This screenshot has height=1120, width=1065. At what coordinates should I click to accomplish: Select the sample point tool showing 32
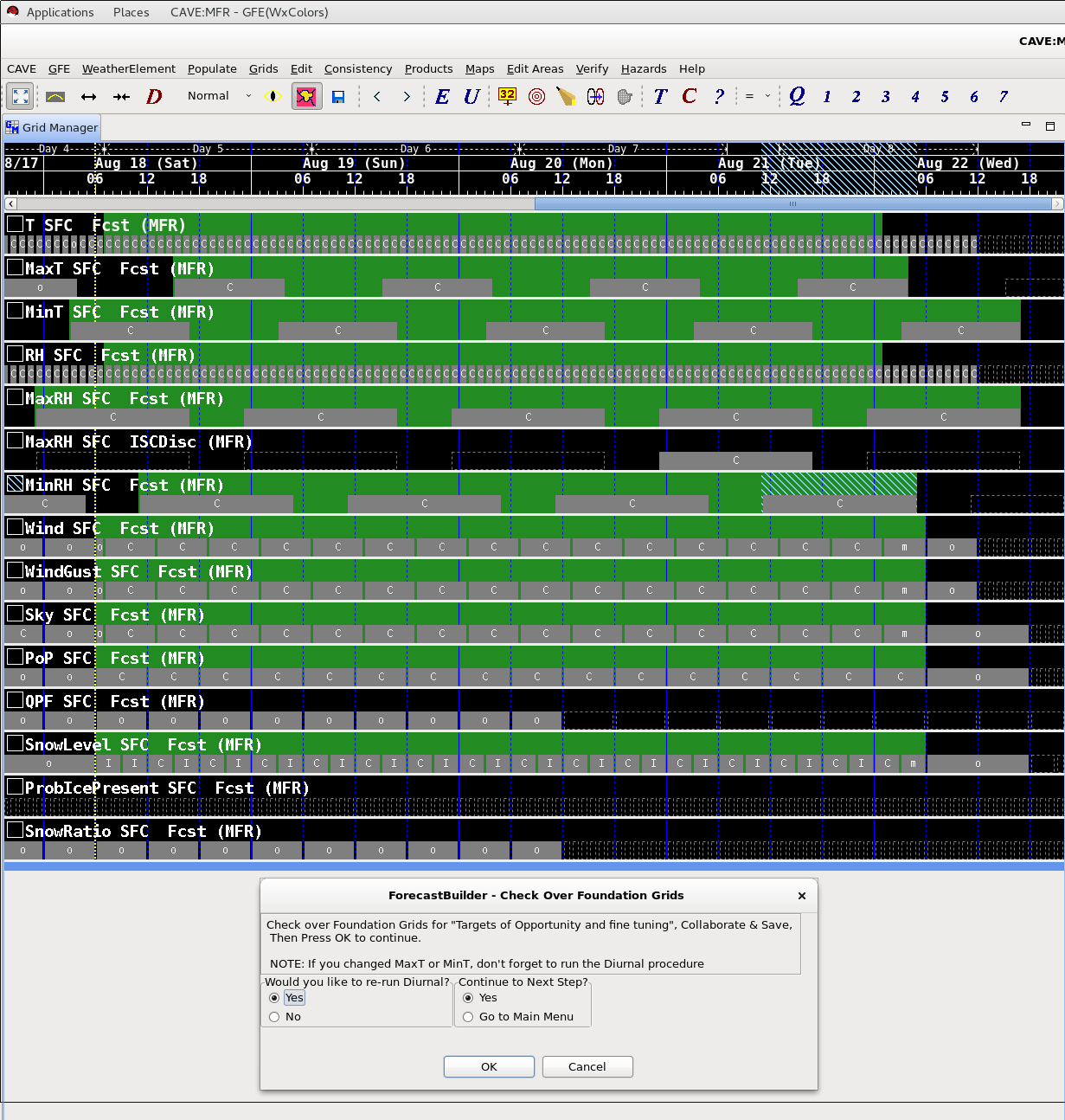pos(507,96)
